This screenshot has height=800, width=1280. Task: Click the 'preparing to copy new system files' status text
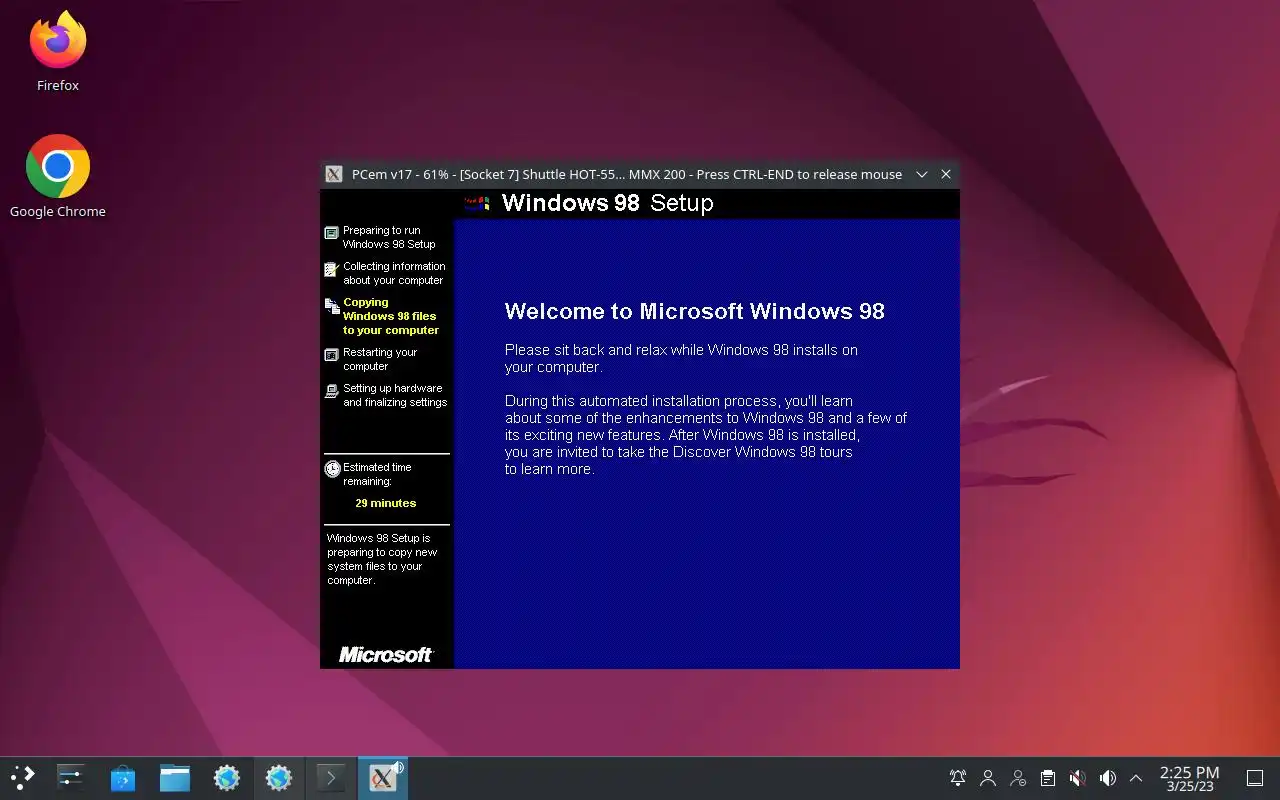(x=382, y=559)
